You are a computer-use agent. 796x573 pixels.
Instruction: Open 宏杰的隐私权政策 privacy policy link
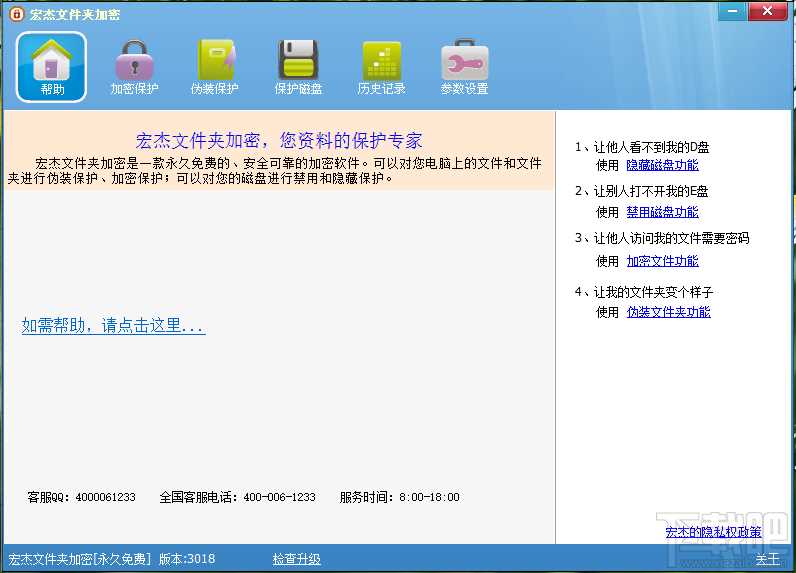coord(713,532)
